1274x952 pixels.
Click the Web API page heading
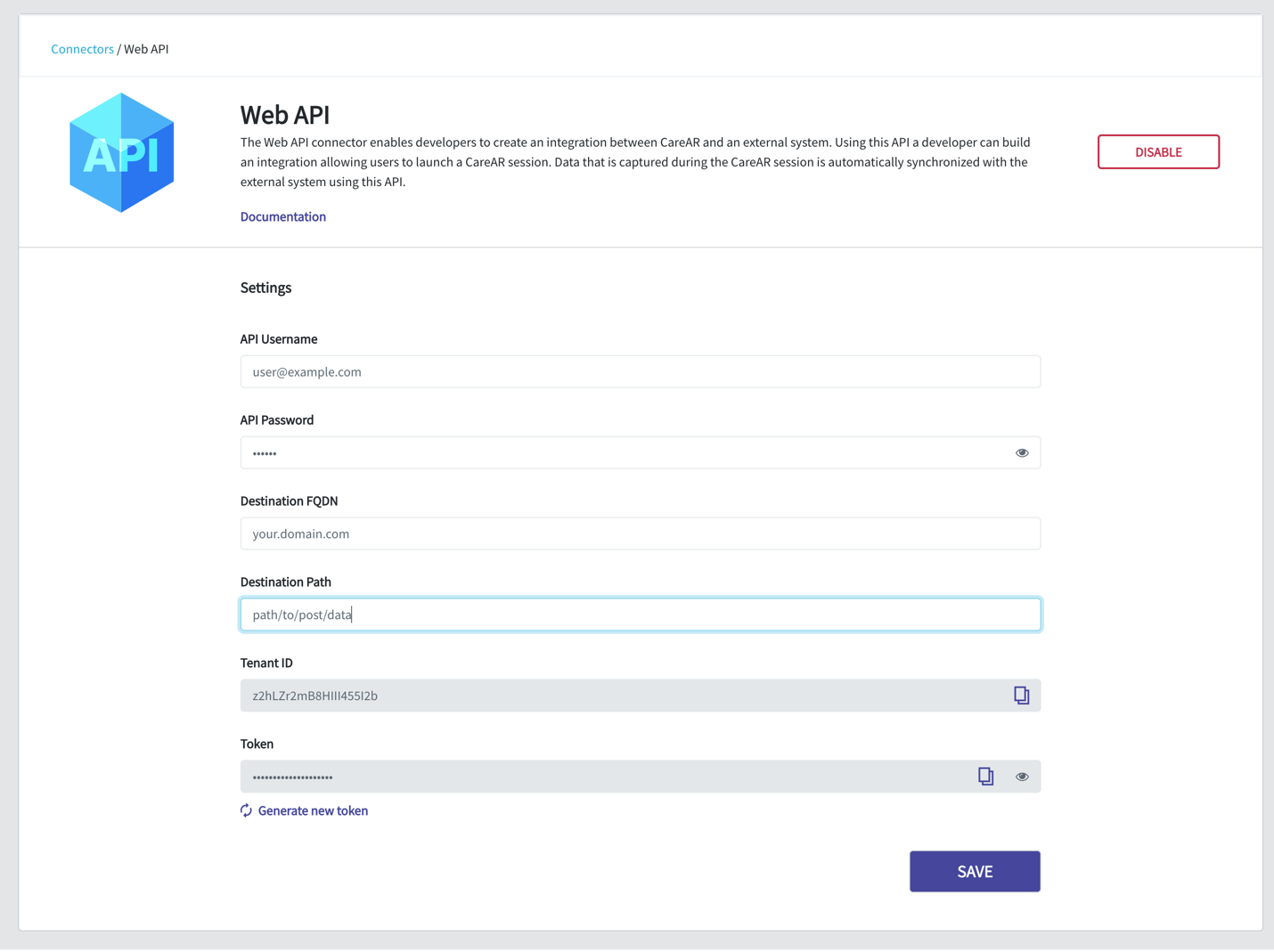(285, 115)
